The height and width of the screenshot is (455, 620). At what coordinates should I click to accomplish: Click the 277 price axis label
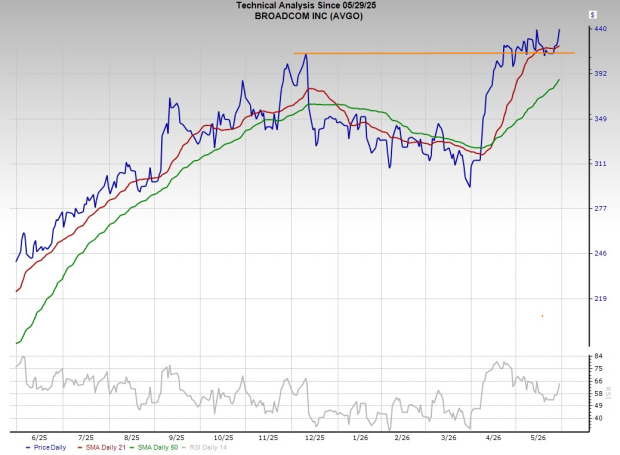(600, 208)
